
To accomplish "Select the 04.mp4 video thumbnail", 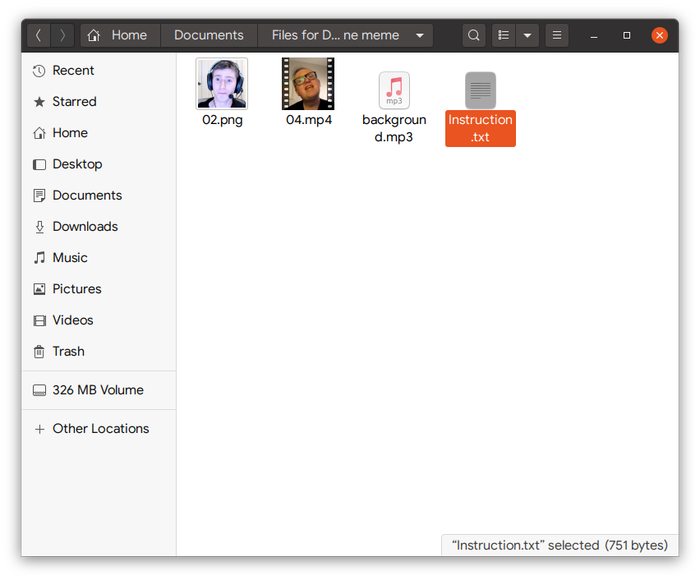I will (308, 83).
